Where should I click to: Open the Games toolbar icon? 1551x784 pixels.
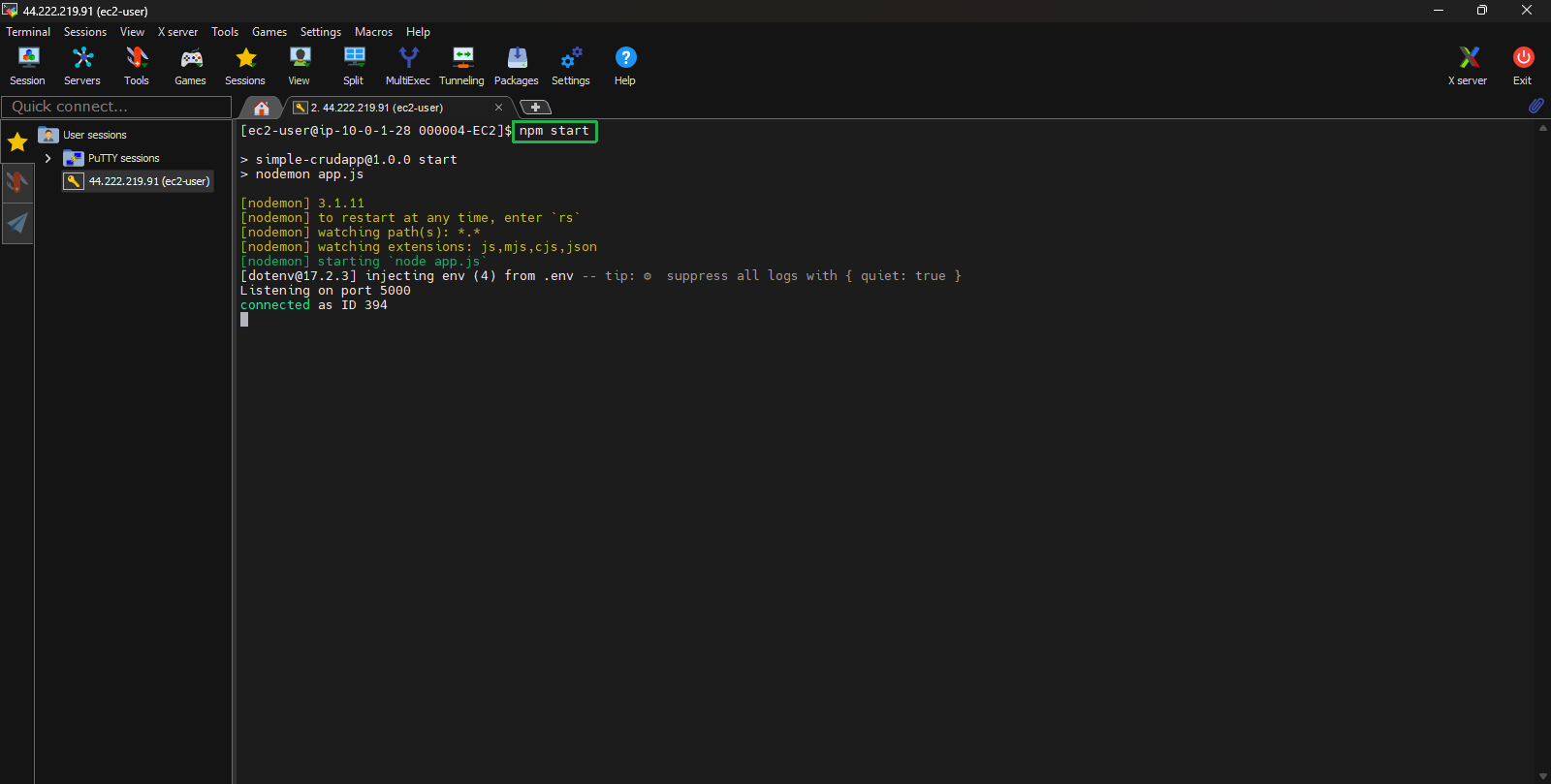click(x=191, y=66)
